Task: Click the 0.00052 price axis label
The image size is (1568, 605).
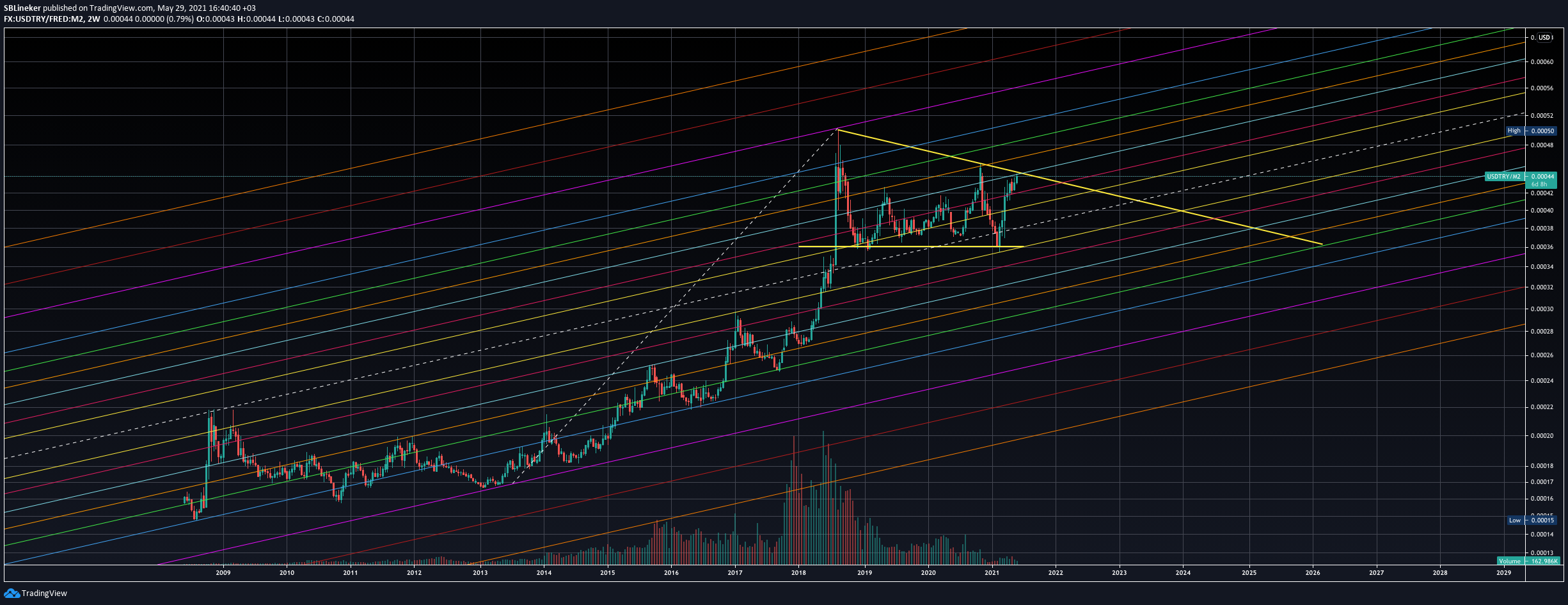Action: pos(1540,116)
